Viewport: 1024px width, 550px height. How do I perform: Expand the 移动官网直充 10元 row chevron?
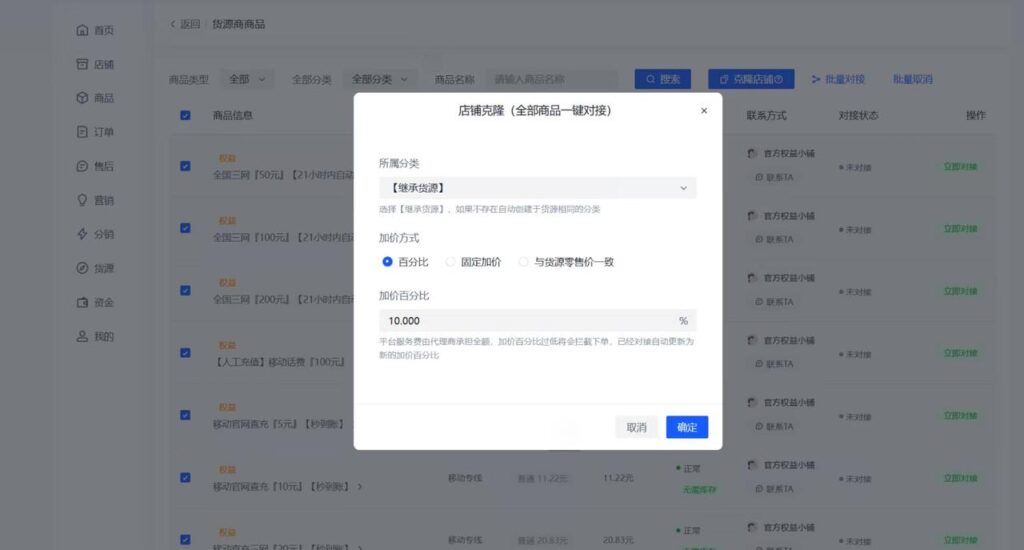(360, 487)
